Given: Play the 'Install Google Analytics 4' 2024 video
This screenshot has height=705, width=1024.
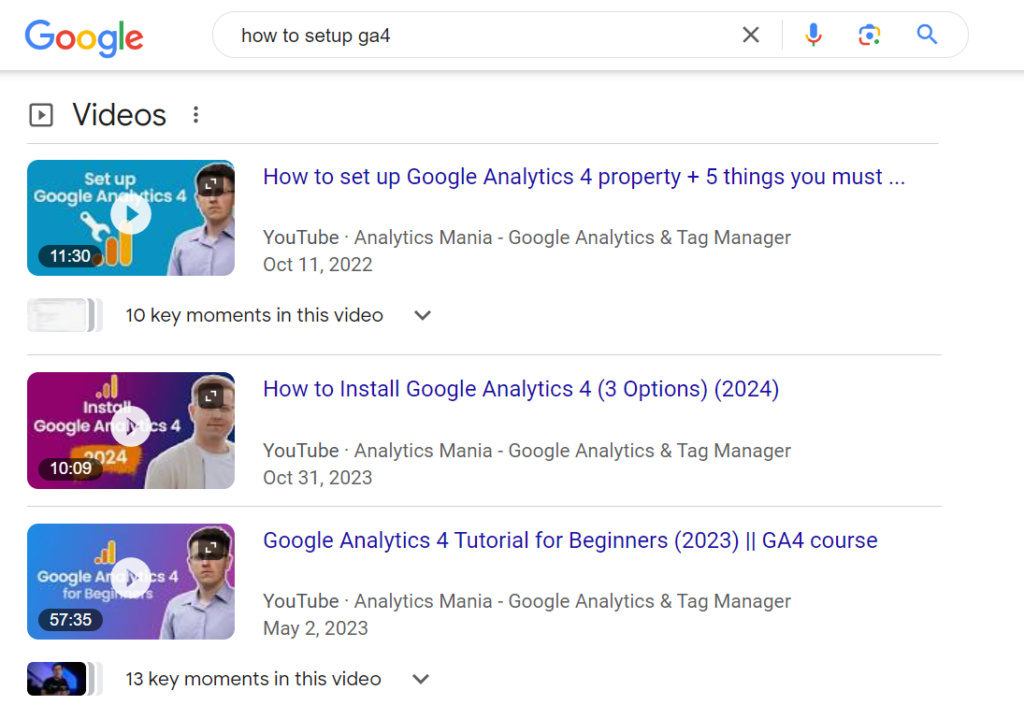Looking at the screenshot, I should (131, 427).
